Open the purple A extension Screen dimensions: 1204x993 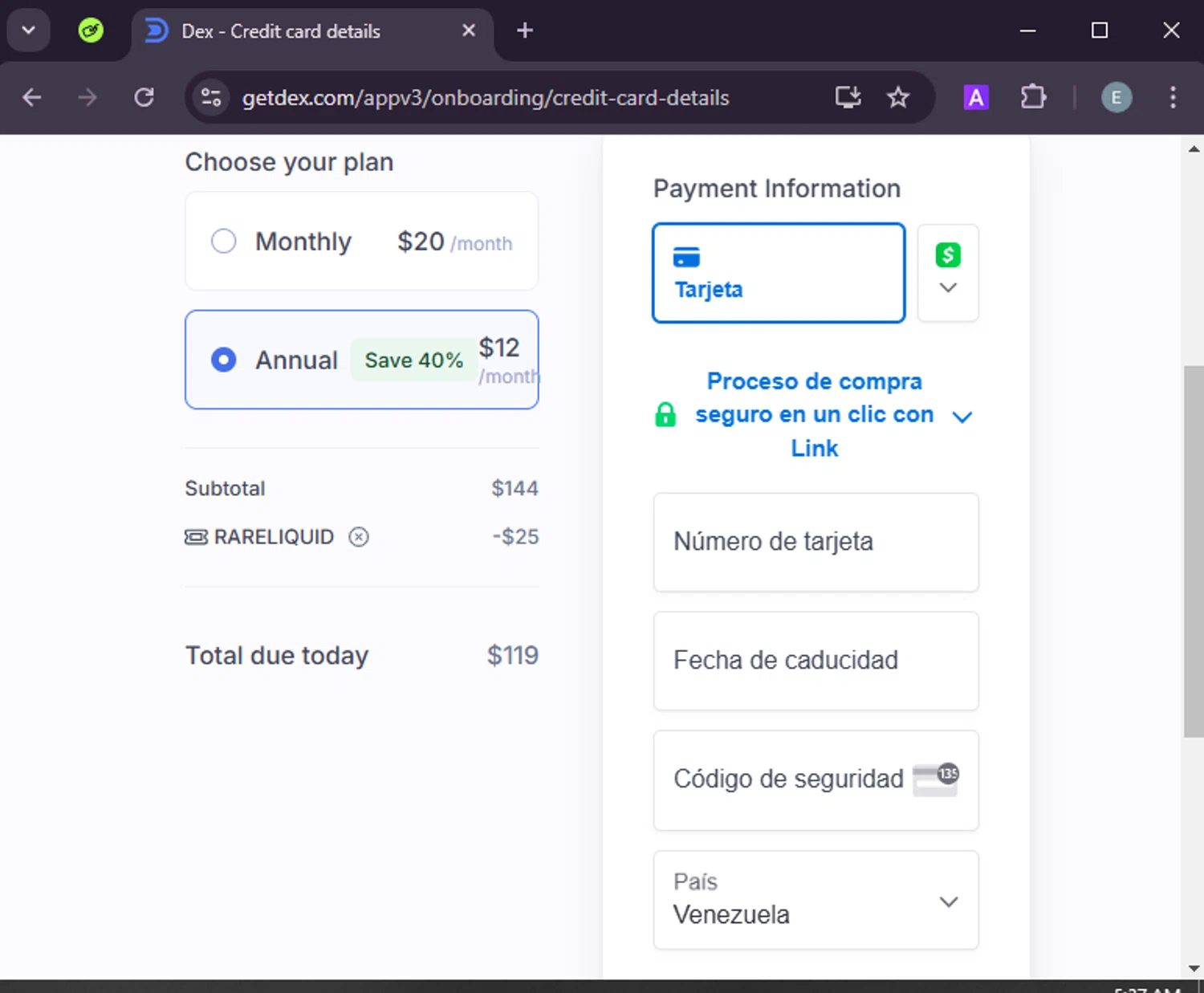click(x=975, y=98)
